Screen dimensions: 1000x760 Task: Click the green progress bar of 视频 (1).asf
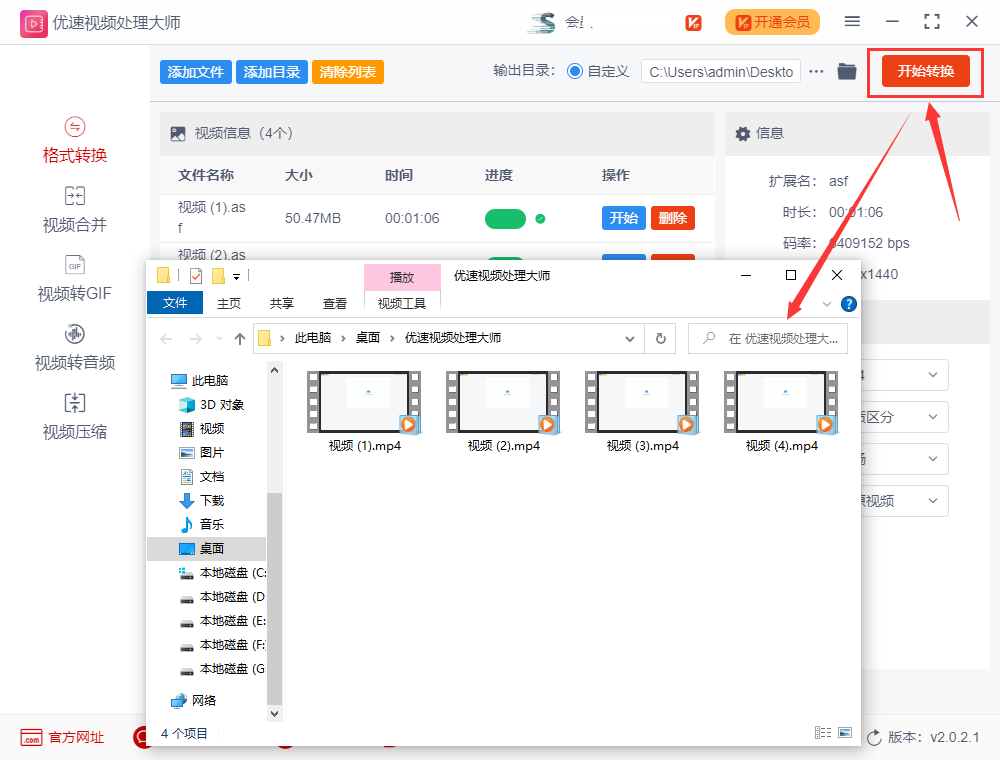pos(505,218)
